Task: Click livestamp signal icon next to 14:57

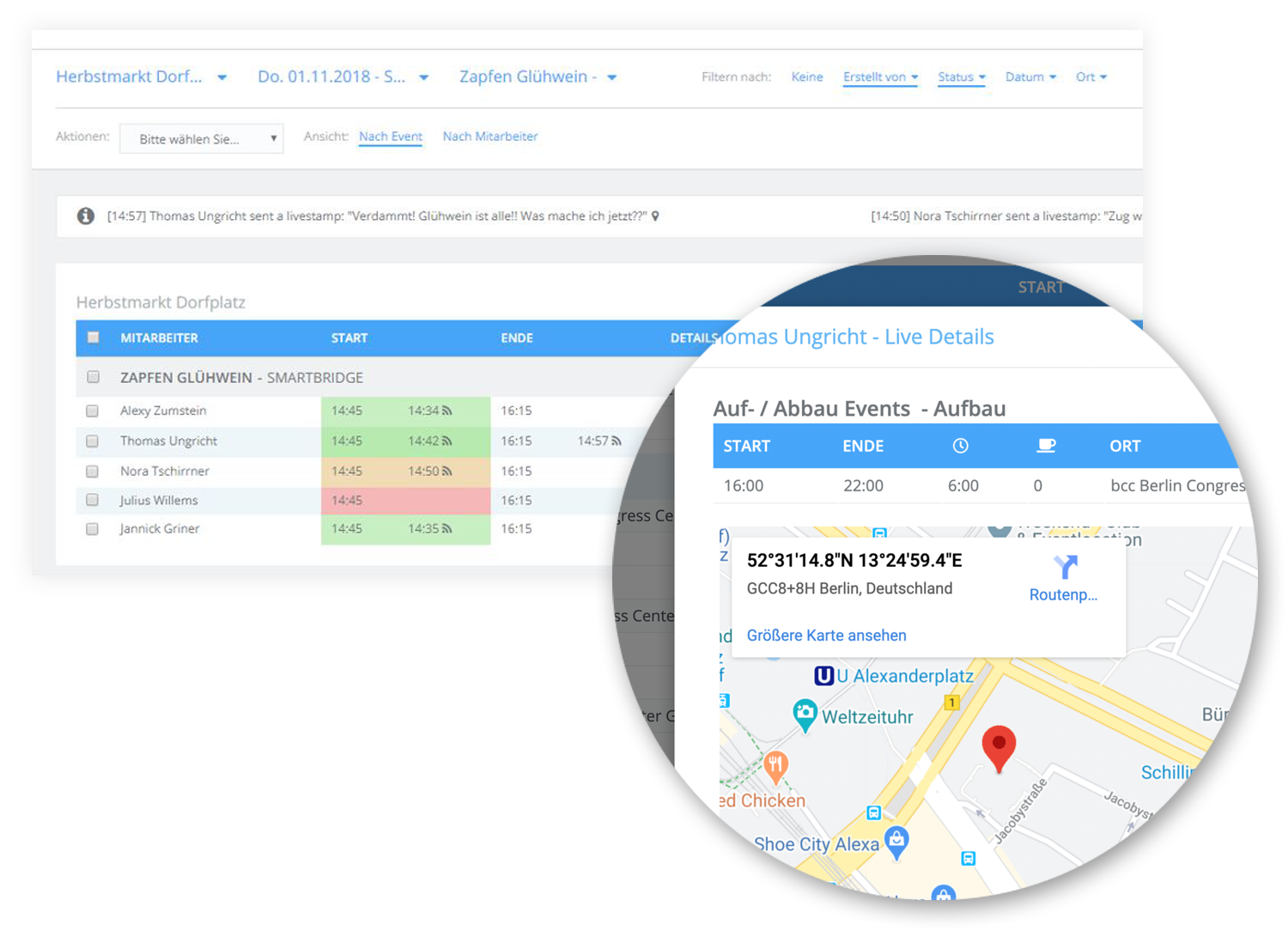Action: (x=616, y=441)
